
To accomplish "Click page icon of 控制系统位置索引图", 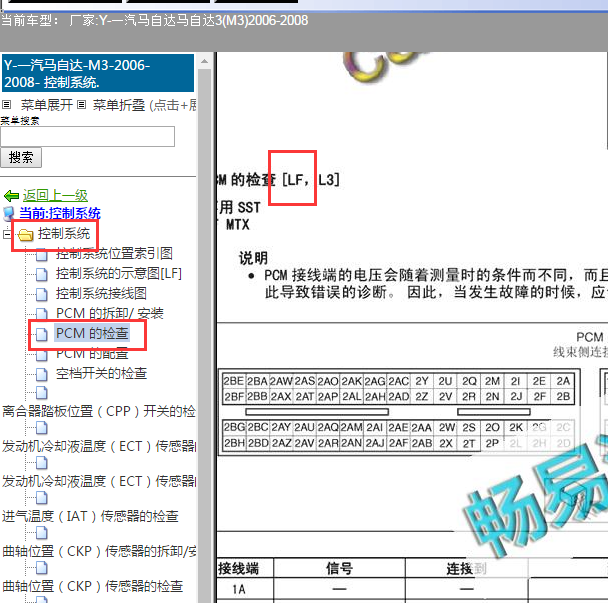I will (x=42, y=255).
